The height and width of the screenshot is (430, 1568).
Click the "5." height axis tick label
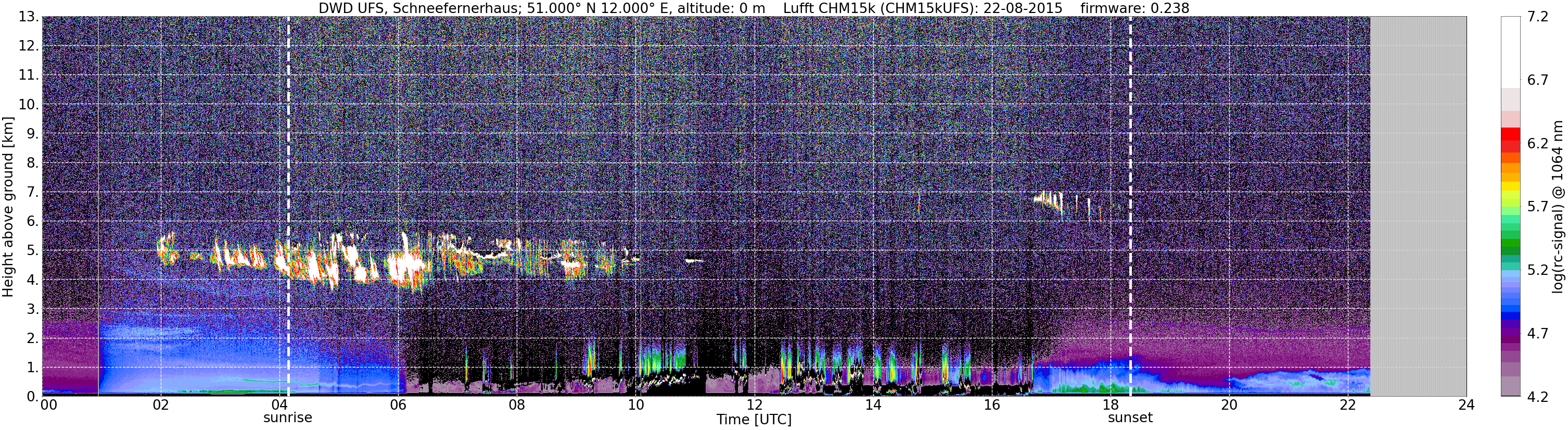point(32,250)
